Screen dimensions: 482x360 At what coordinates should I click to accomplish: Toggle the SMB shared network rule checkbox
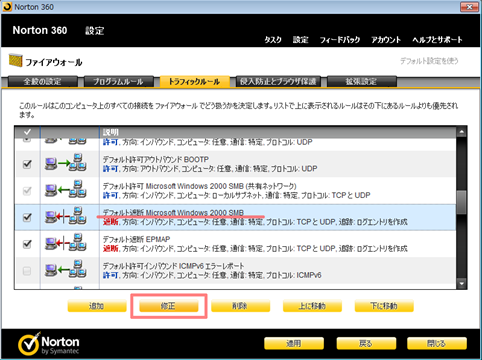(x=27, y=191)
